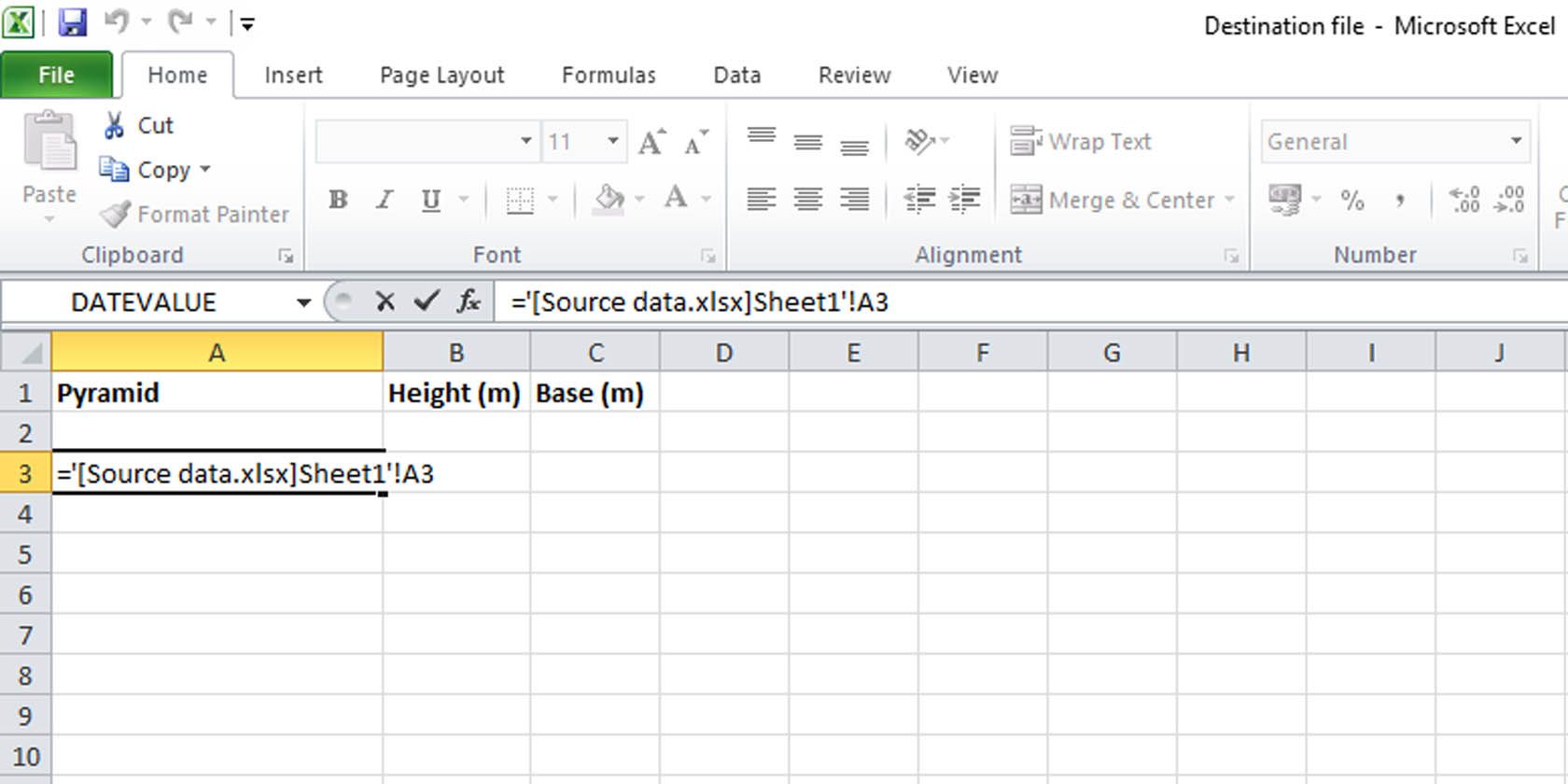Open the font size dropdown

[613, 142]
